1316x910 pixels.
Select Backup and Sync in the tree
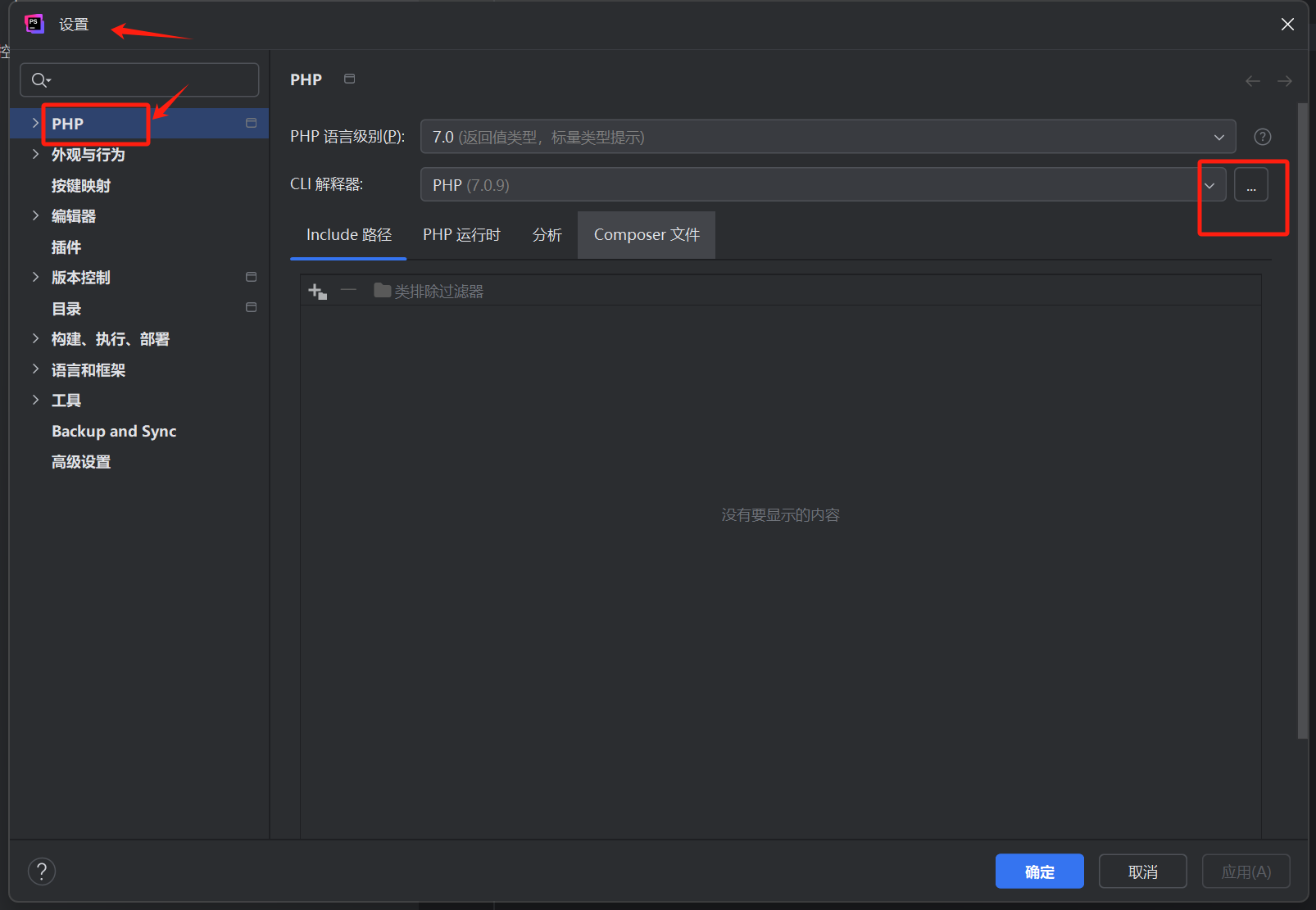[x=114, y=431]
